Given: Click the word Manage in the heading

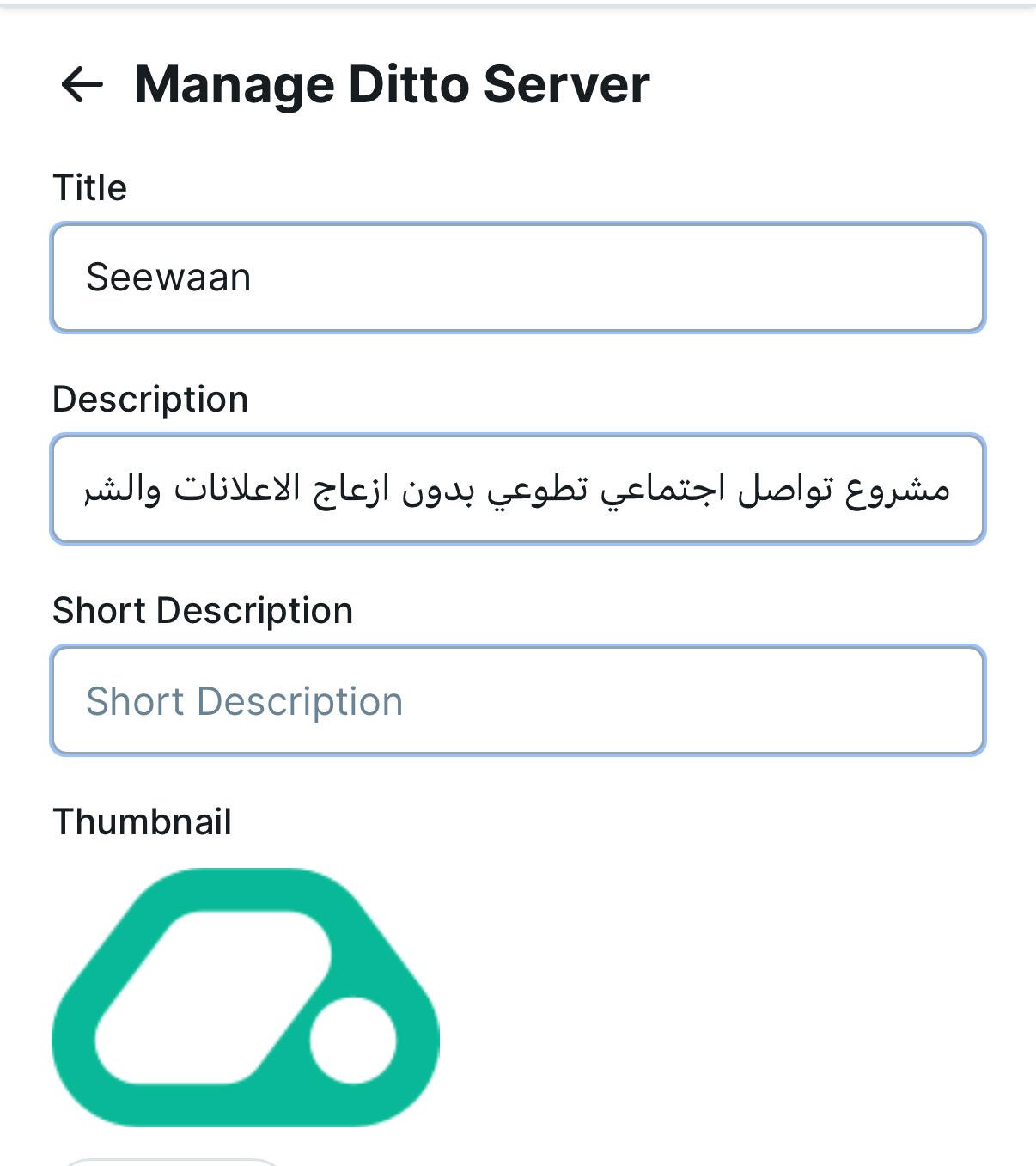Looking at the screenshot, I should coord(235,86).
